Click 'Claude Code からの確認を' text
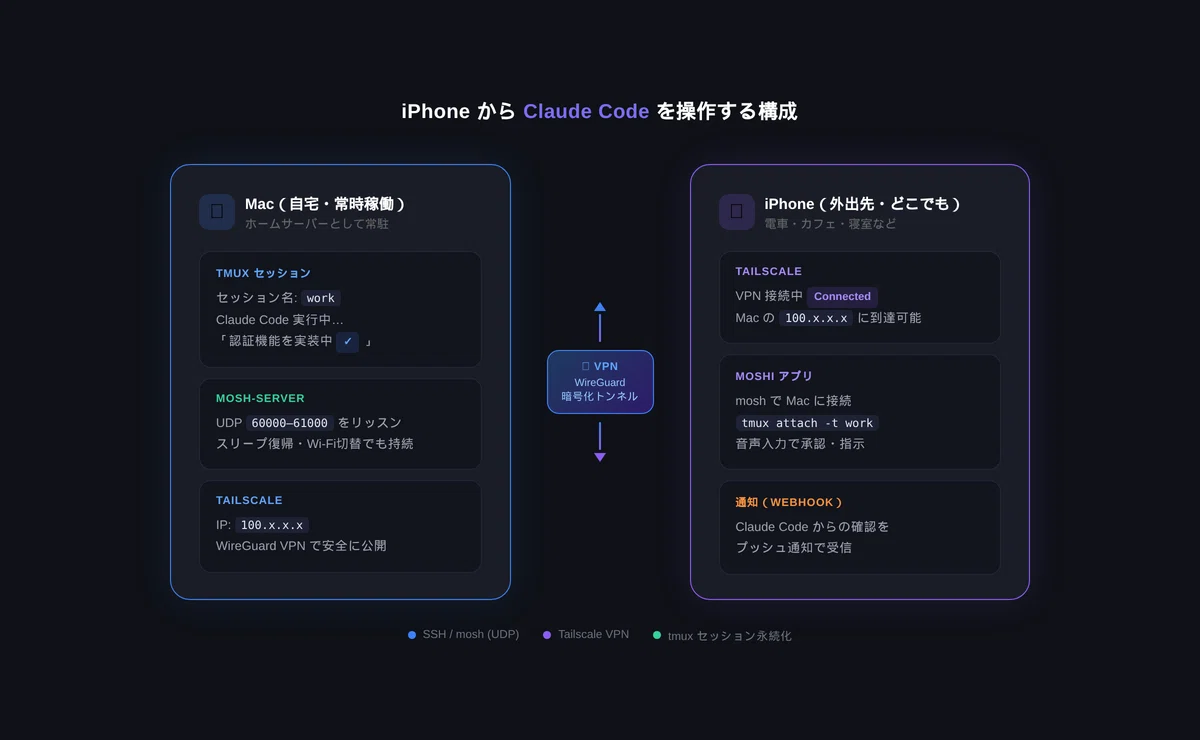The width and height of the screenshot is (1200, 740). 812,527
